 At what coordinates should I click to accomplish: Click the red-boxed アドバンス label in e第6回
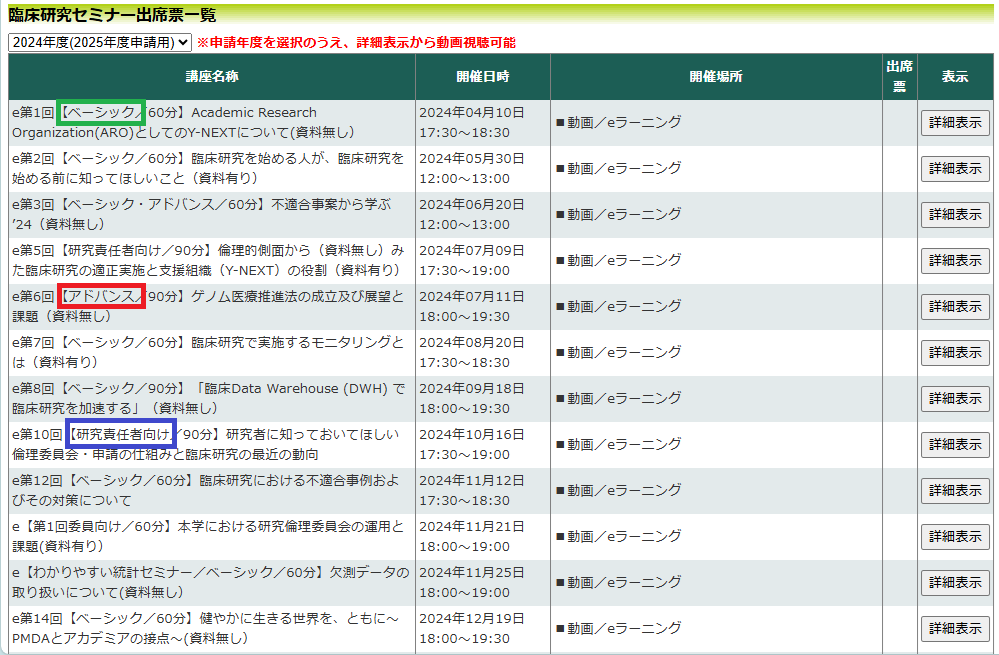point(101,296)
